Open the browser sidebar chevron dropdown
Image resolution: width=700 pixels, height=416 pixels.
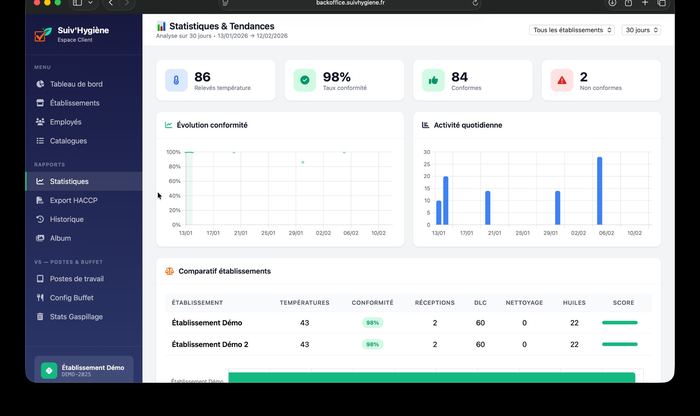point(91,3)
